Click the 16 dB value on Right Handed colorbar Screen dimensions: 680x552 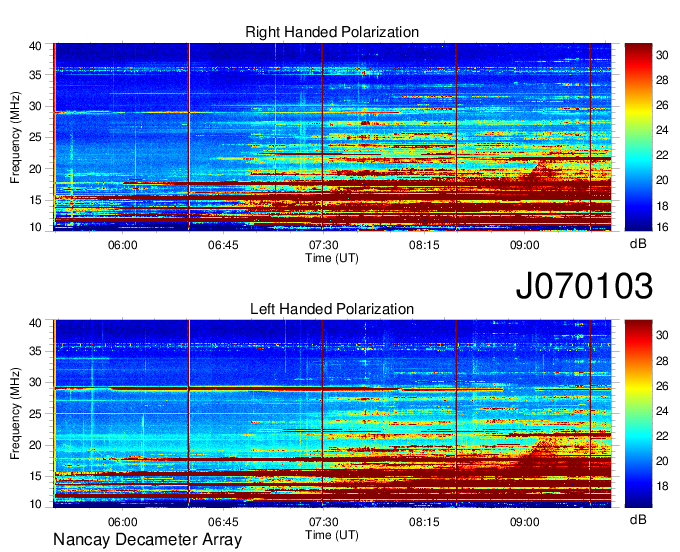[x=662, y=227]
